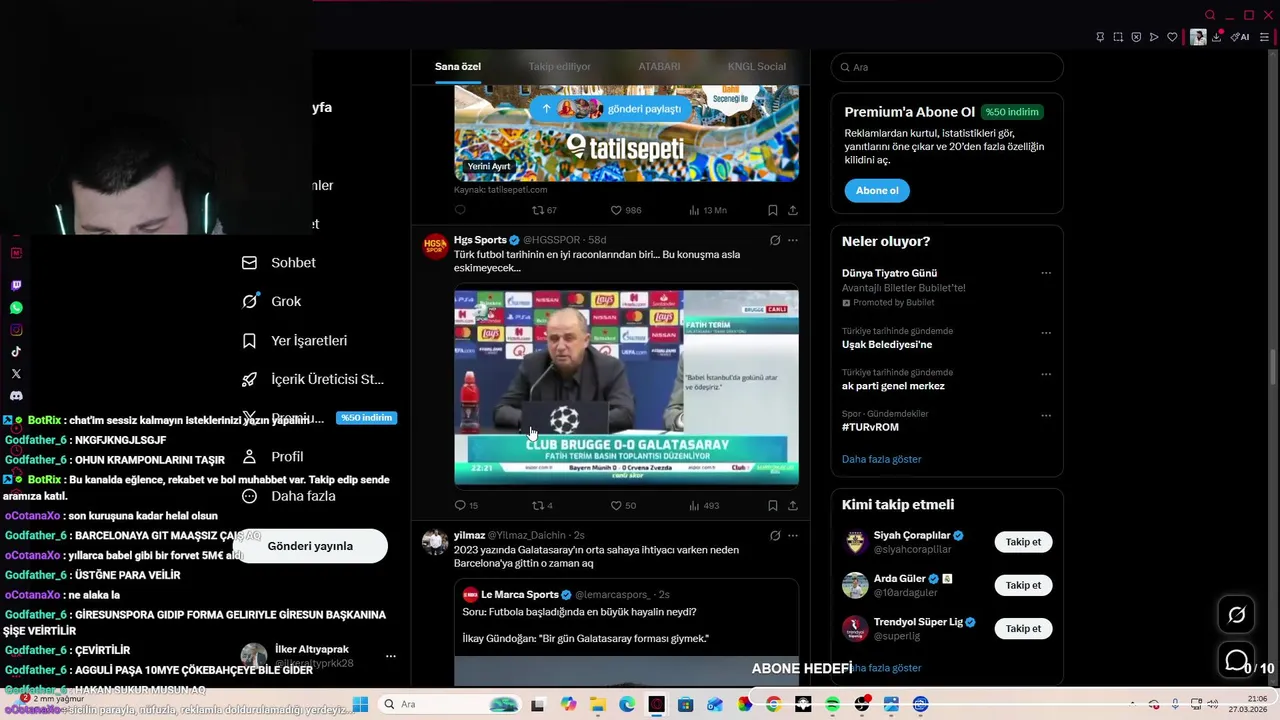Viewport: 1280px width, 720px height.
Task: Bookmark the Hgs Sports tweet
Action: click(x=773, y=506)
